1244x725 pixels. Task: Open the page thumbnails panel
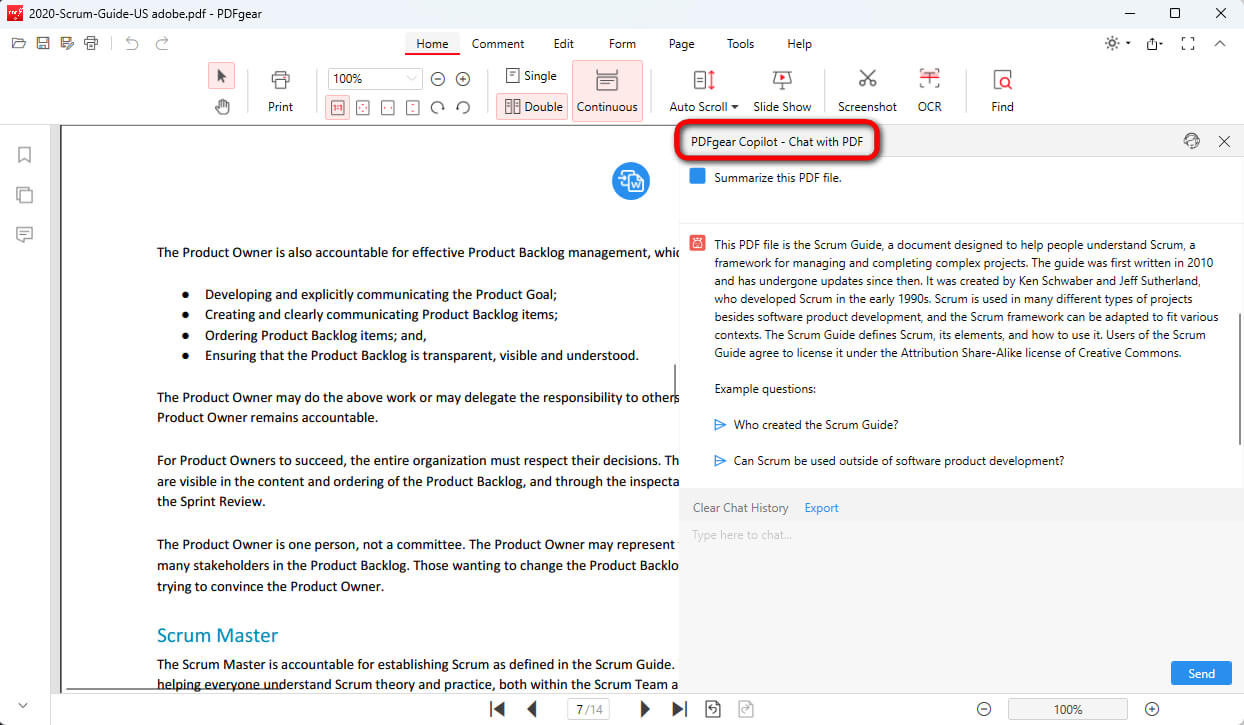[x=23, y=194]
